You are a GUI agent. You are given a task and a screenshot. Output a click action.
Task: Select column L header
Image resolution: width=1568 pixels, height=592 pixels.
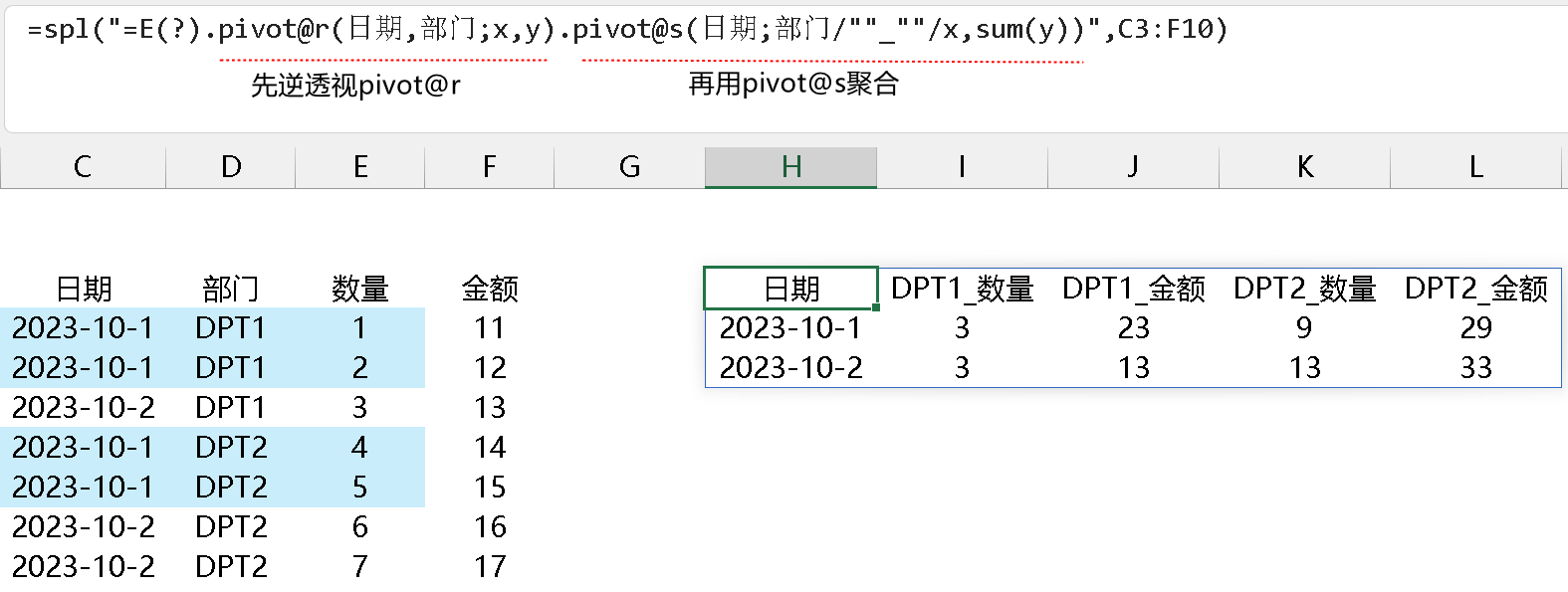1475,167
